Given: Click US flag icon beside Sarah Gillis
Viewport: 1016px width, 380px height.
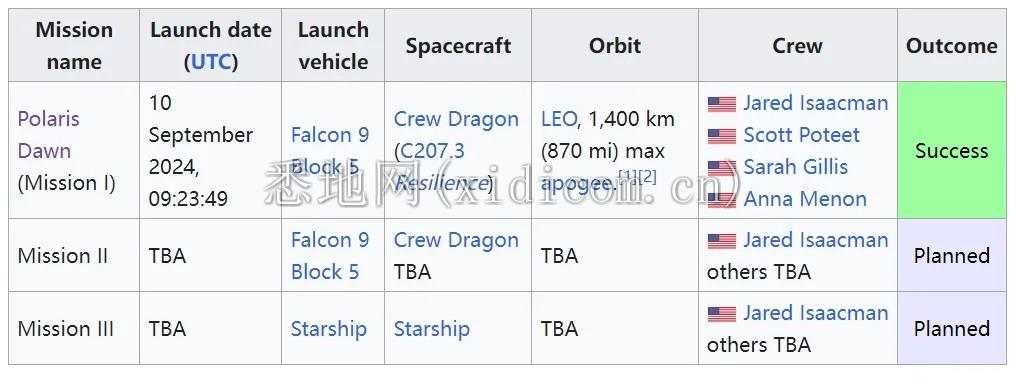Looking at the screenshot, I should (722, 168).
